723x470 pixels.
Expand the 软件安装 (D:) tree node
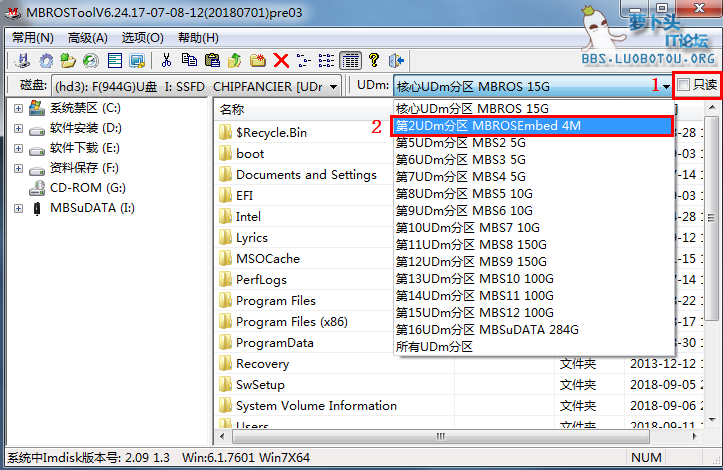coord(18,128)
